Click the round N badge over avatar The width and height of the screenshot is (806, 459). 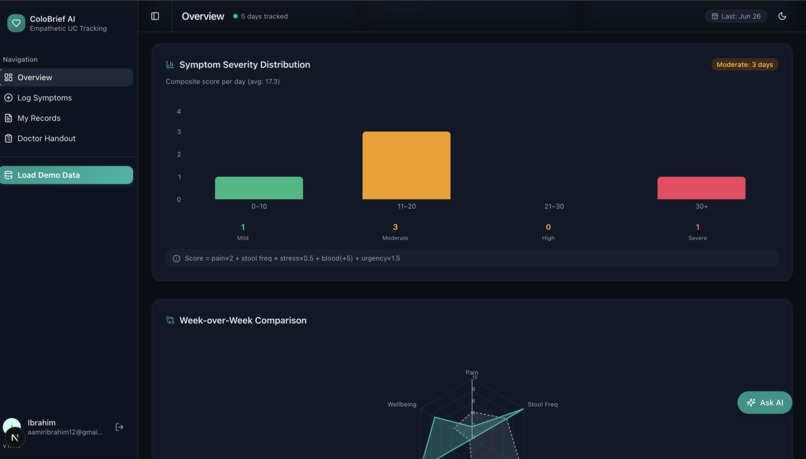point(14,437)
